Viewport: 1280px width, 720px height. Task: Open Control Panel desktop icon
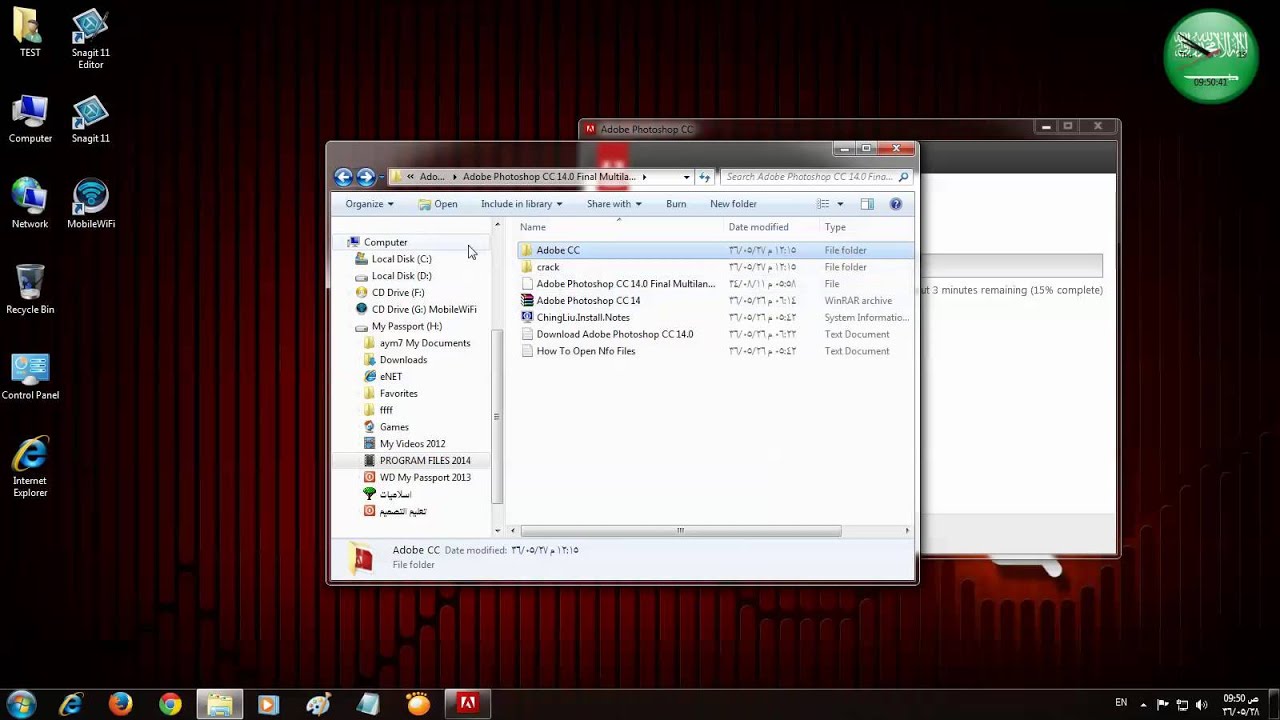point(30,375)
